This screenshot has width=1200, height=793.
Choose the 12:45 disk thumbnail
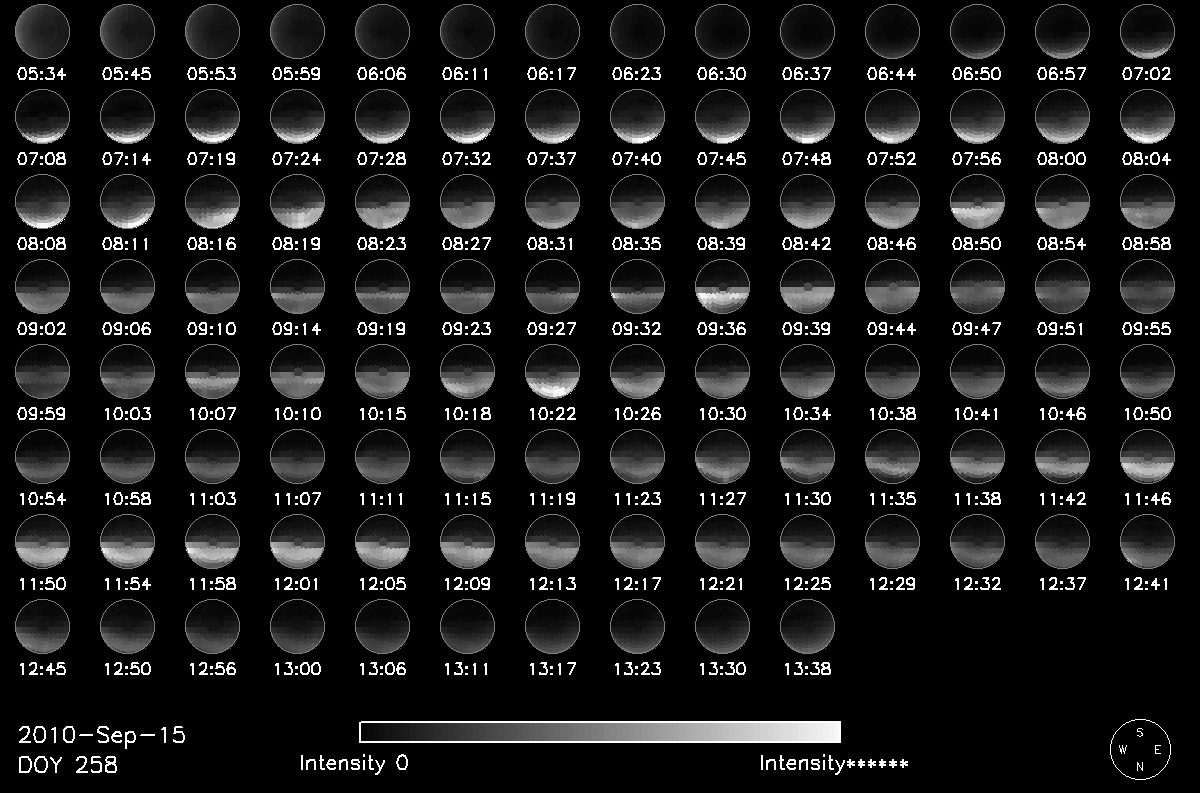[42, 628]
